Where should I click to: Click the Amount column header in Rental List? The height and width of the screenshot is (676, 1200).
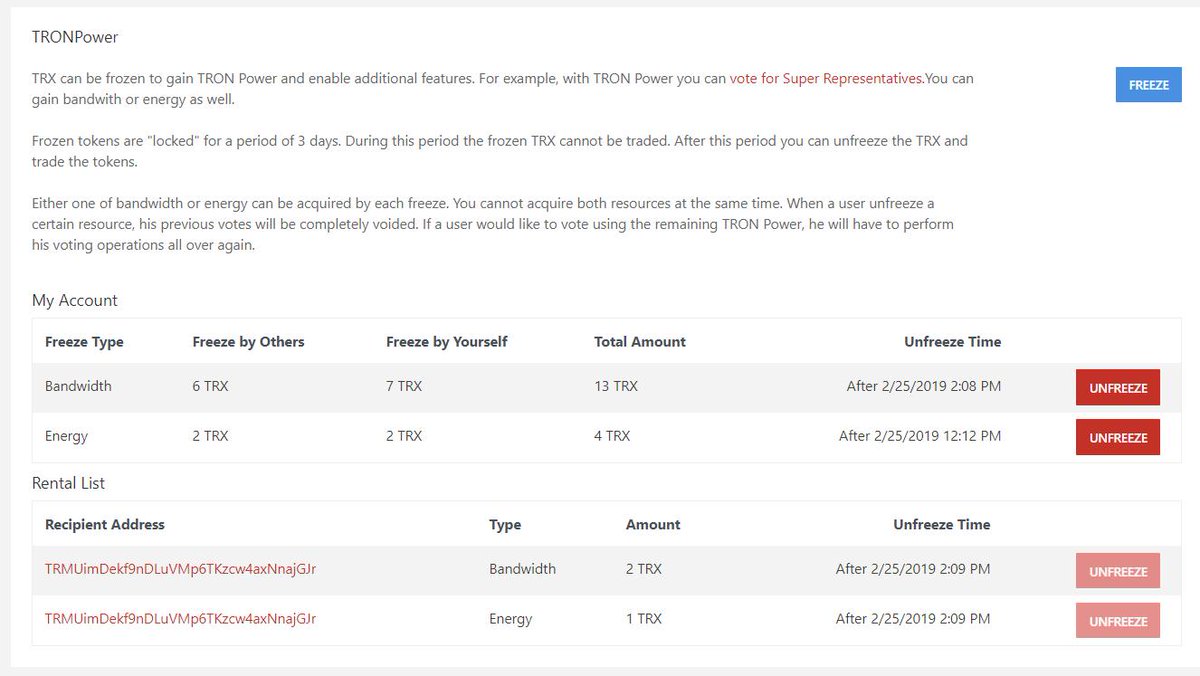653,524
